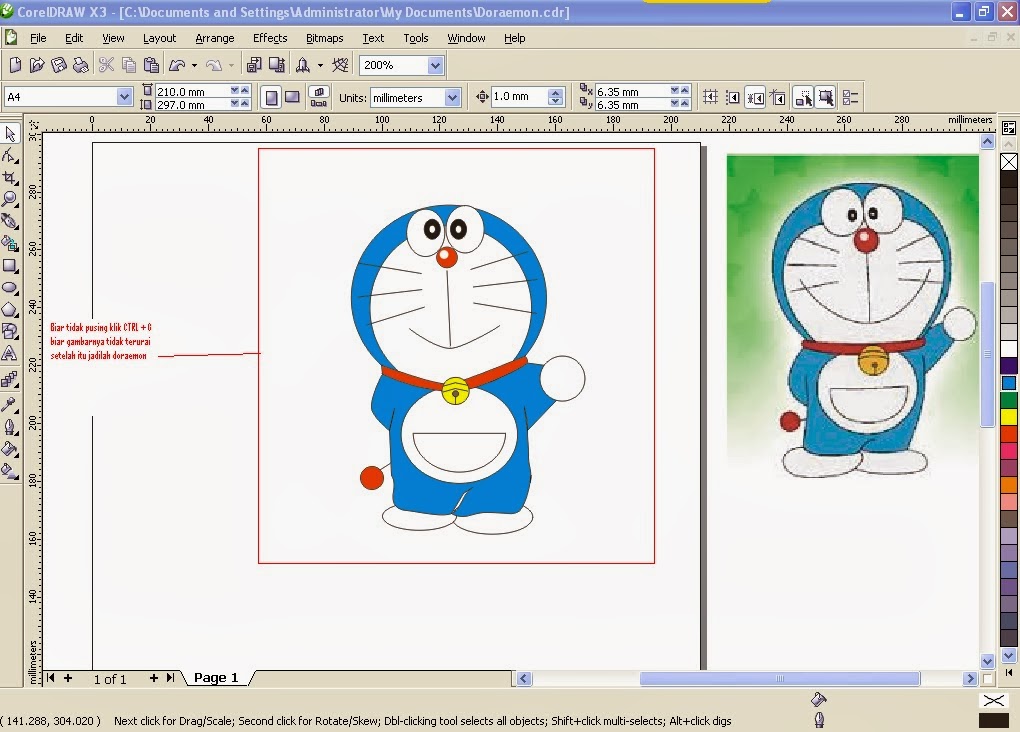Switch page to landscape orientation

293,98
